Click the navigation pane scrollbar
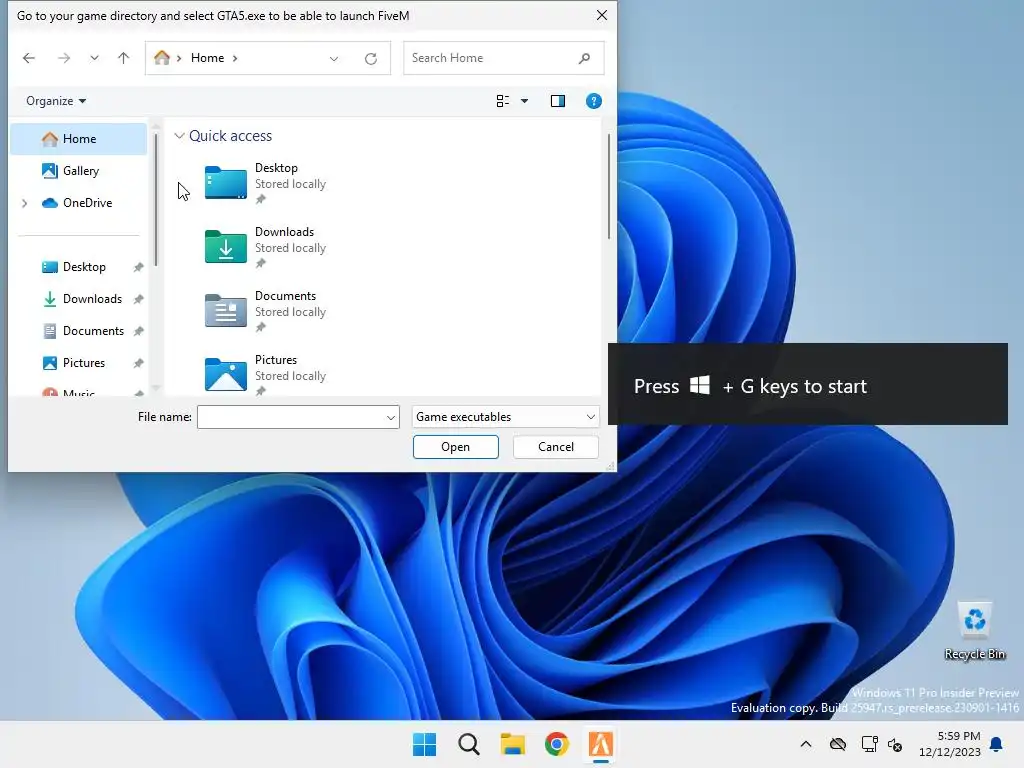Viewport: 1024px width, 768px height. click(x=156, y=200)
